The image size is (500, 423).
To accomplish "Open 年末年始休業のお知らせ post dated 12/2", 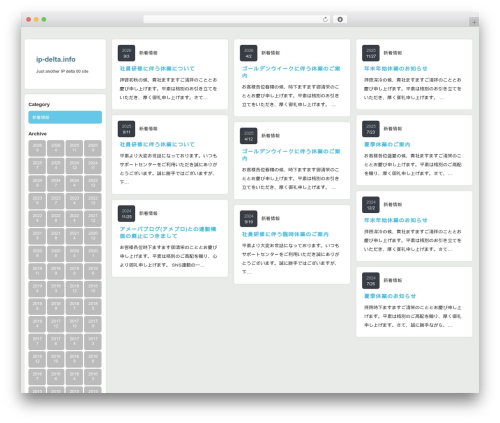I will pyautogui.click(x=396, y=220).
